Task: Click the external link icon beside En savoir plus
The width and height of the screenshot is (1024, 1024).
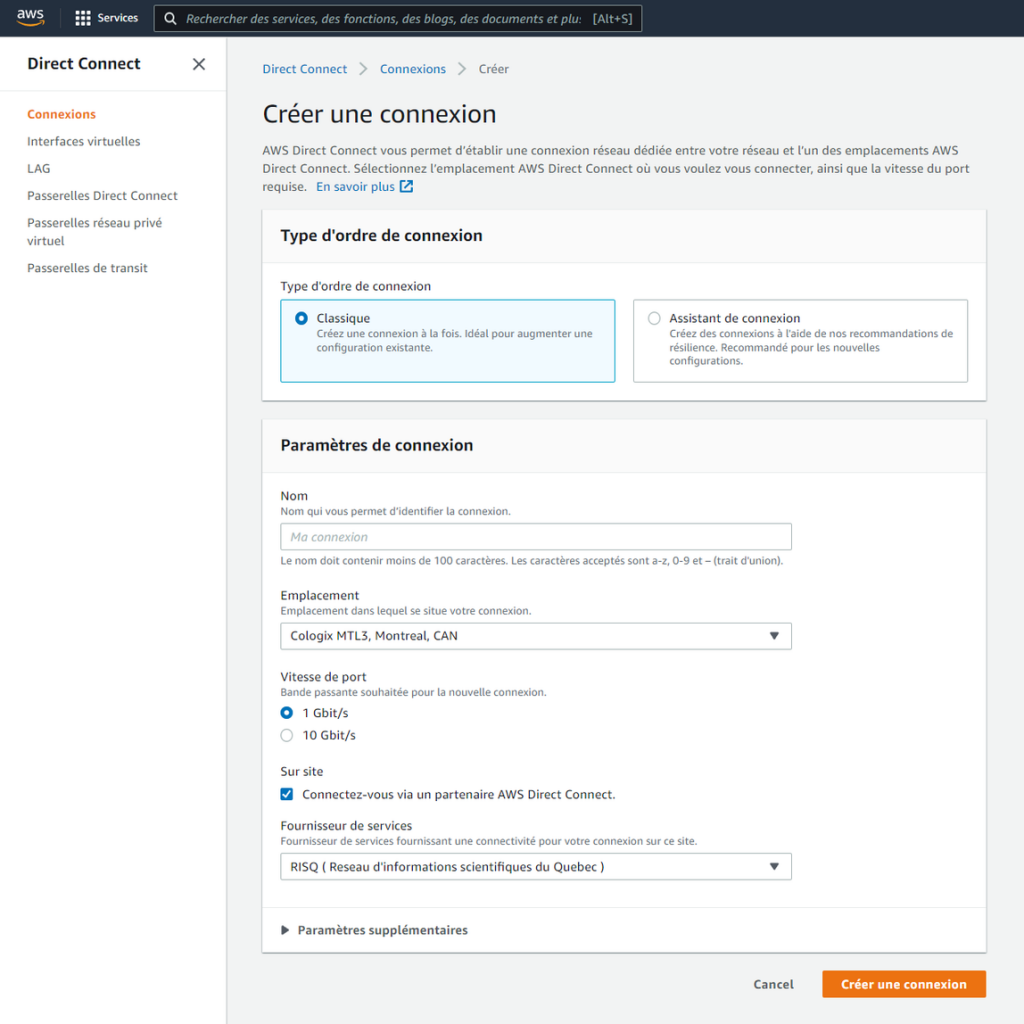Action: (x=406, y=187)
